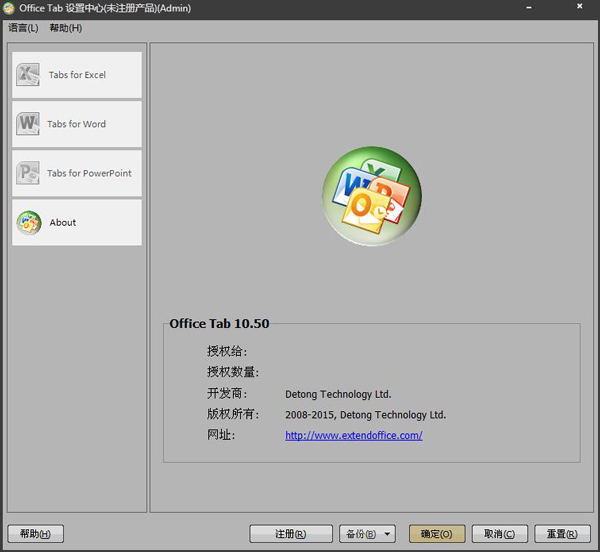Viewport: 600px width, 552px height.
Task: Open the Tabs for Excel settings
Action: point(77,75)
